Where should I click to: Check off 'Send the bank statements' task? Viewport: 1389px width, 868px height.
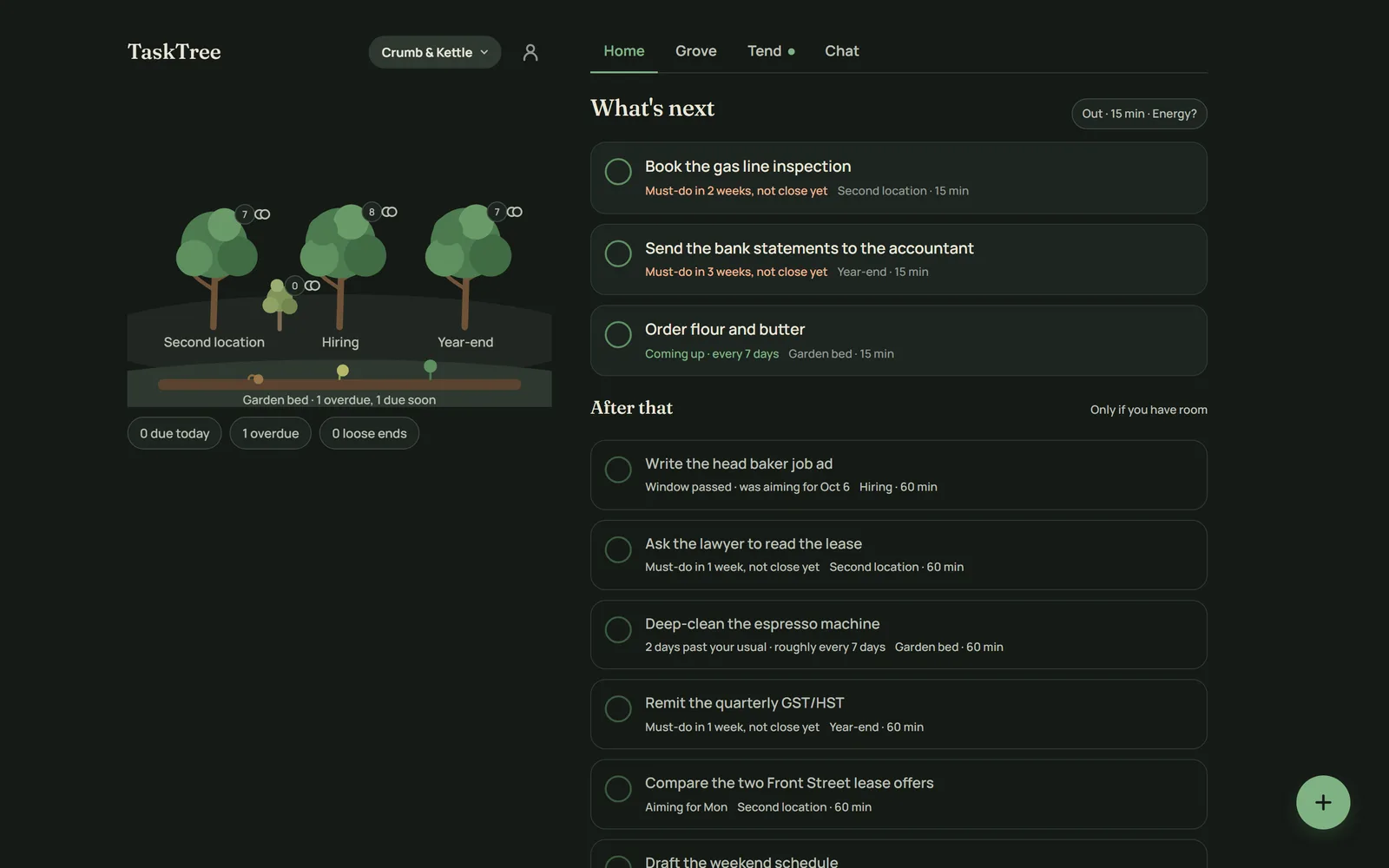(x=618, y=253)
